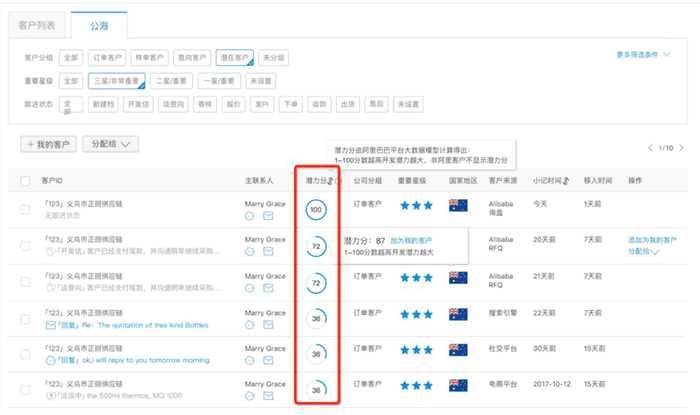Click the Australia flag in the 今天 row
Image resolution: width=700 pixels, height=415 pixels.
pyautogui.click(x=458, y=205)
